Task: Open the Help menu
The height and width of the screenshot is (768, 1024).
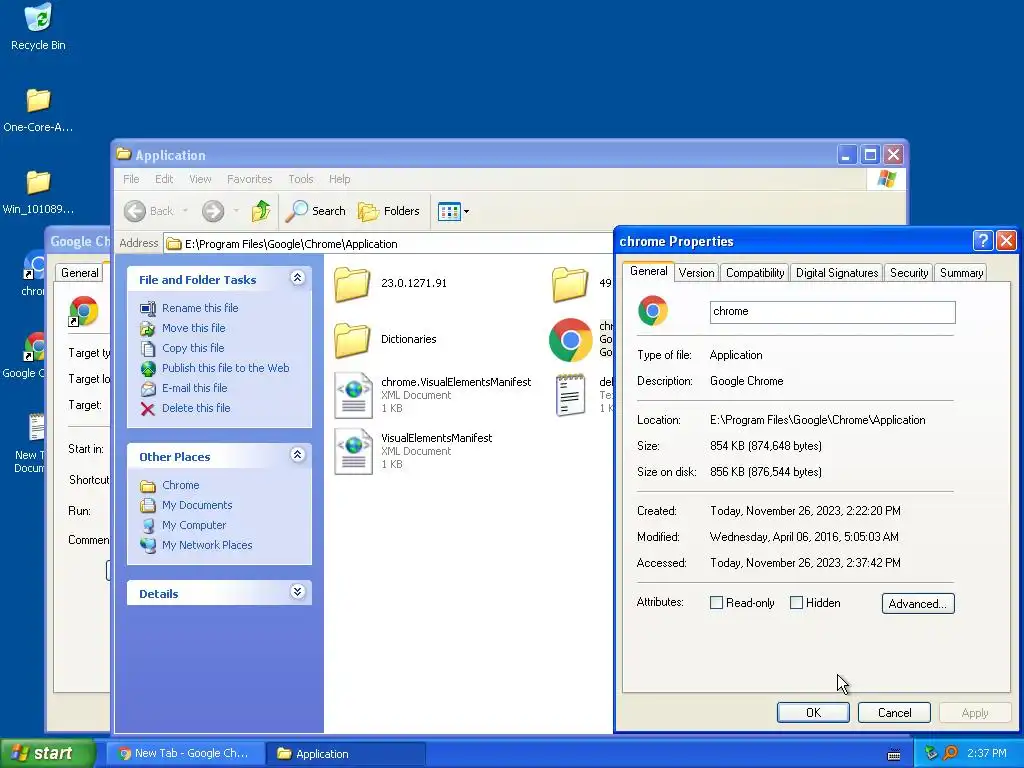Action: click(x=339, y=179)
